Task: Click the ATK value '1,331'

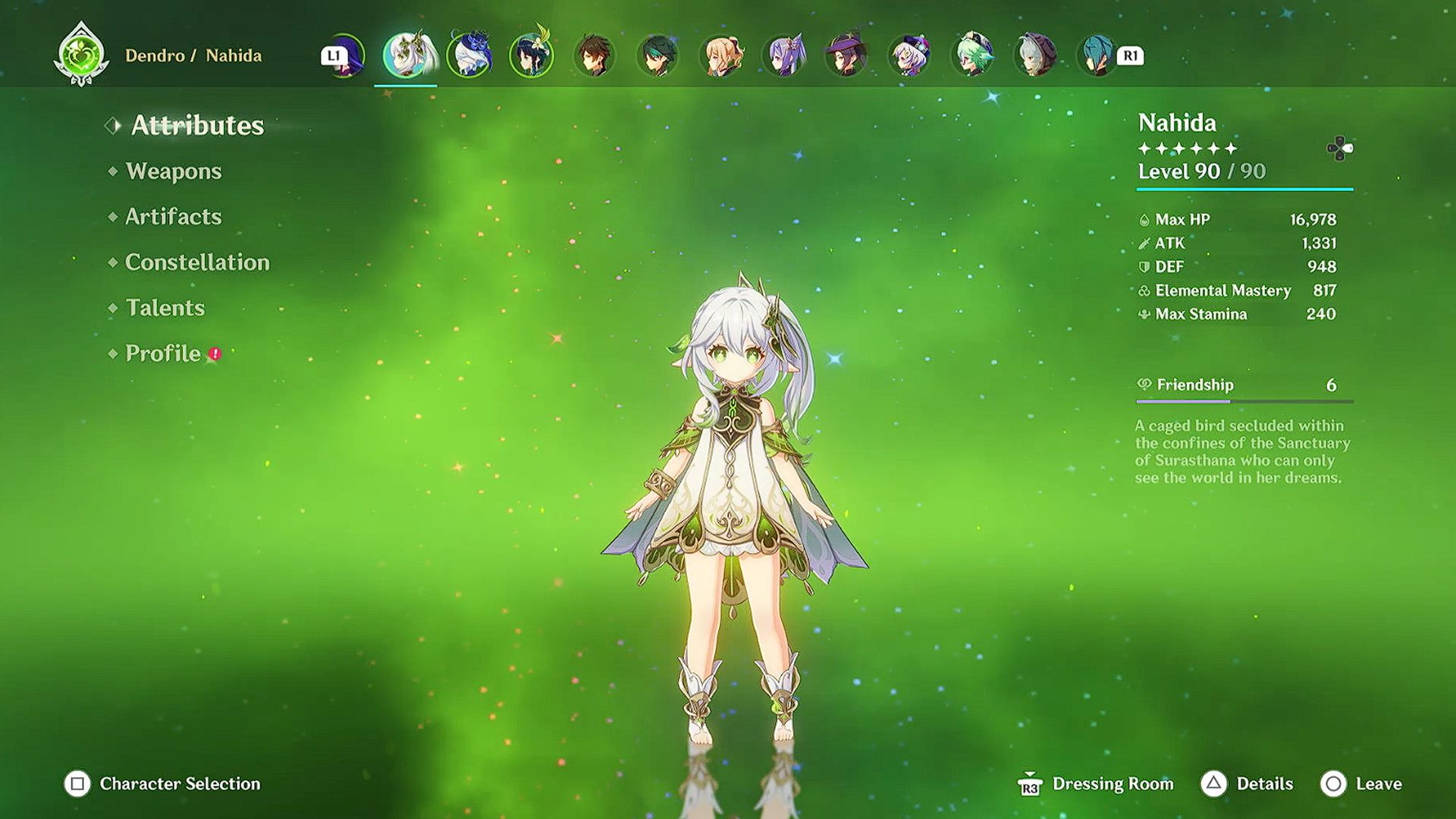Action: [1319, 243]
